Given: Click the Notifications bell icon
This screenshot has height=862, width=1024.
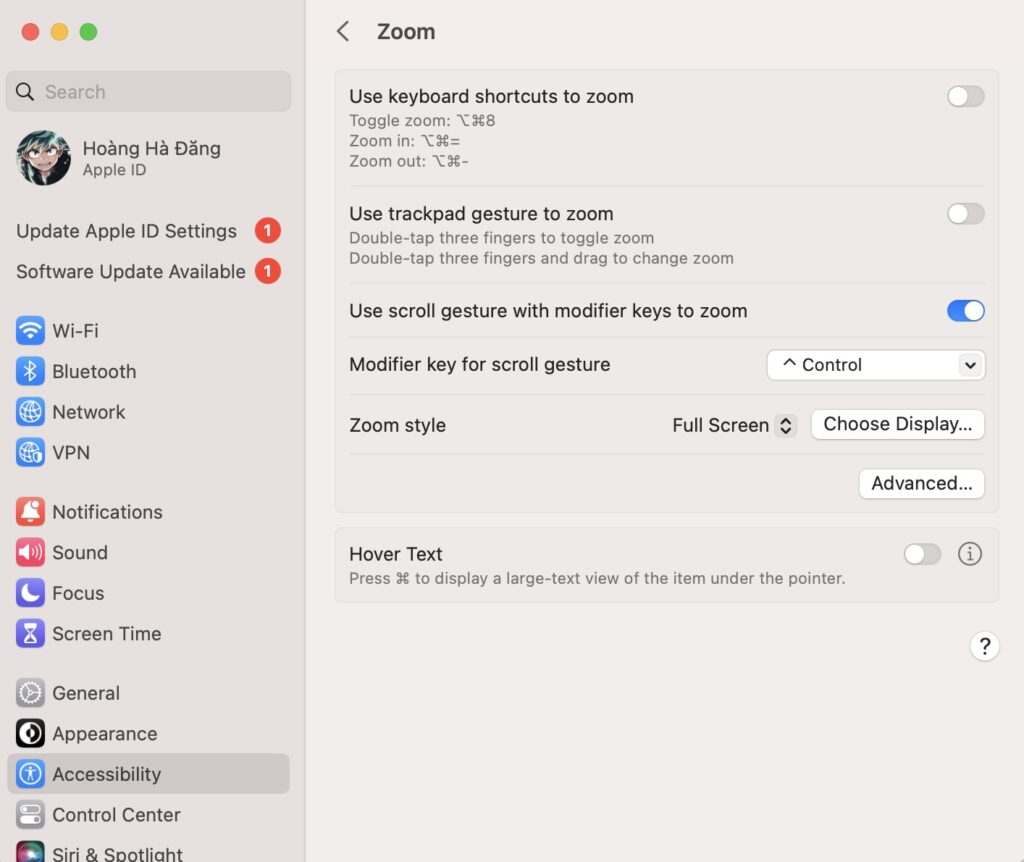Looking at the screenshot, I should click(x=30, y=511).
